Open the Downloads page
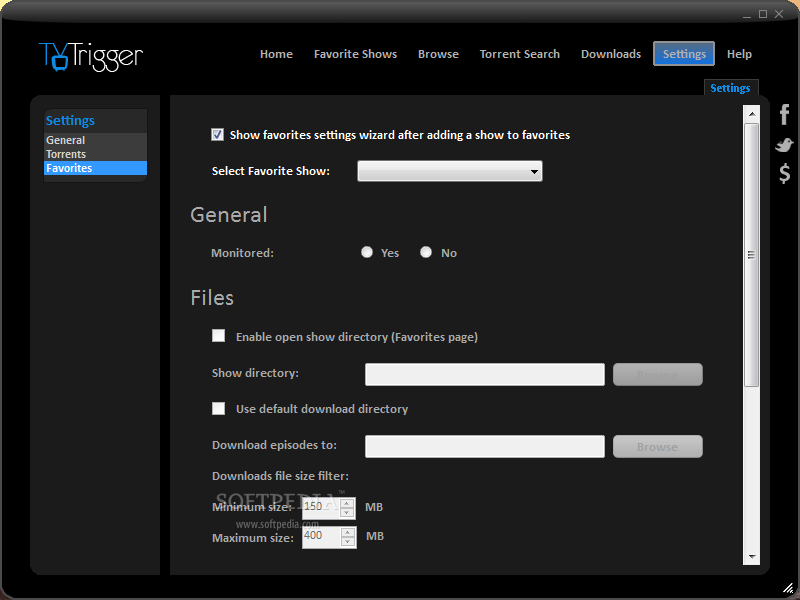The height and width of the screenshot is (600, 800). click(611, 54)
